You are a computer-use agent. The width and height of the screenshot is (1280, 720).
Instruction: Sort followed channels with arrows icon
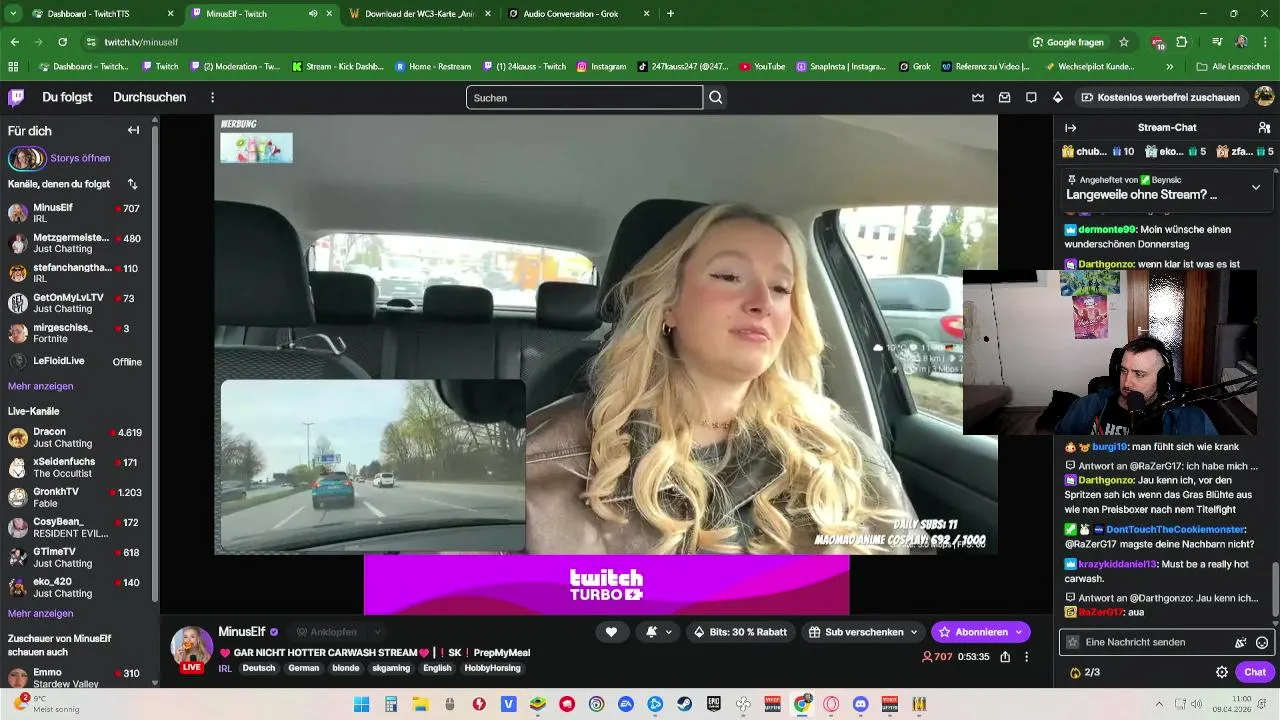(x=132, y=184)
